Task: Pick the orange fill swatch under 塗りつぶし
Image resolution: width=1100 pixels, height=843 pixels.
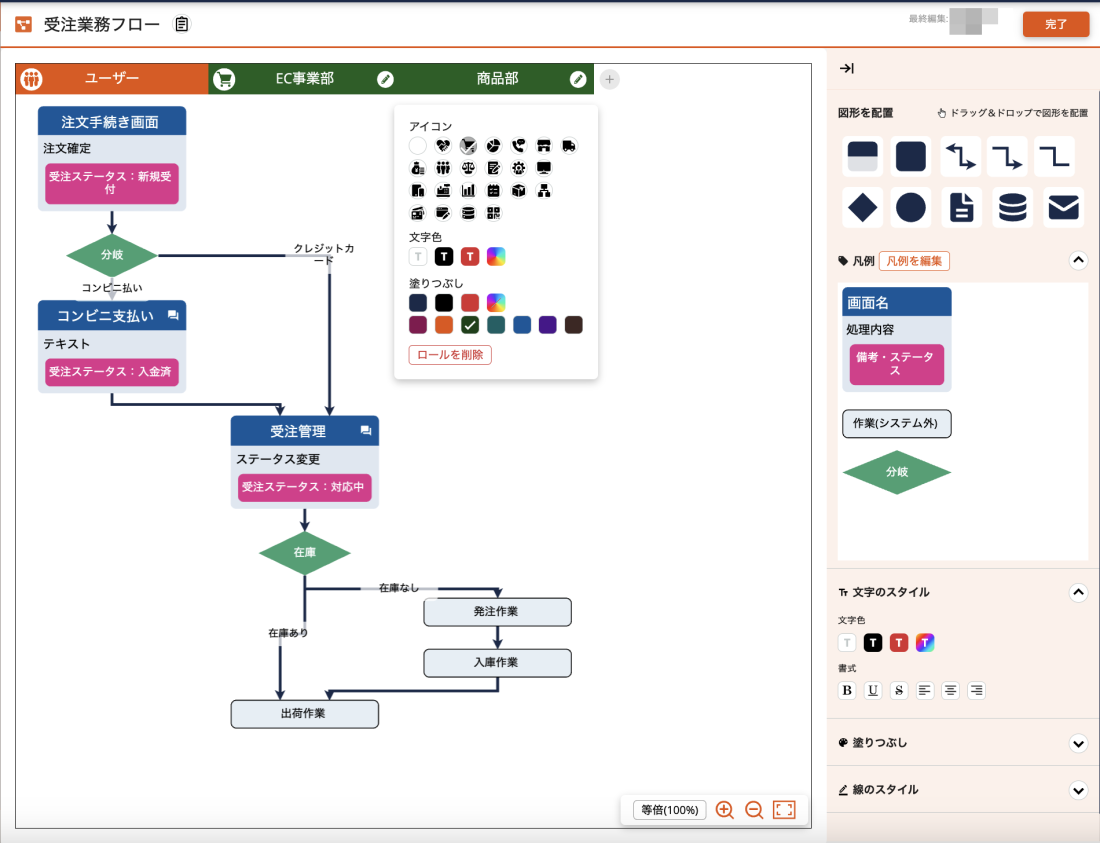Action: (446, 325)
